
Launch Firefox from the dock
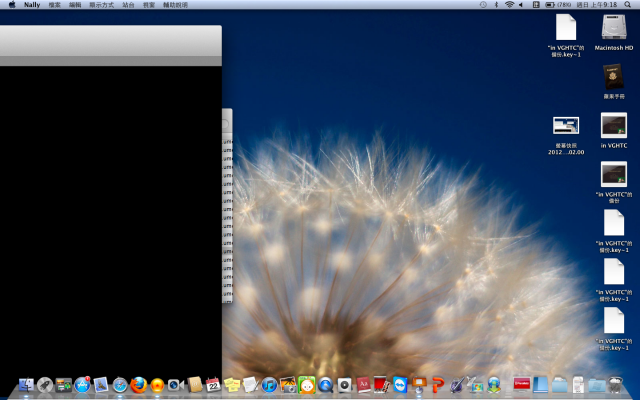pos(139,384)
